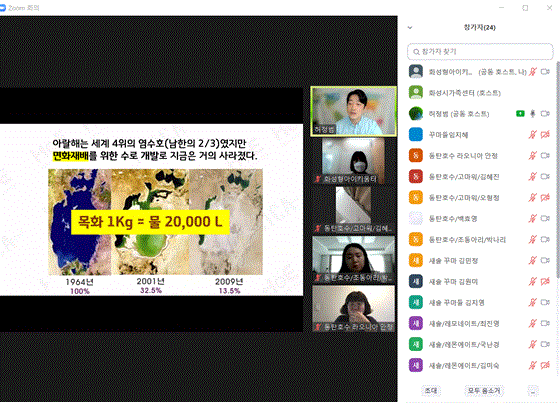560x403 pixels.
Task: Click the camera icon for 새솔/레몬에이트/김미숙
Action: tap(545, 365)
